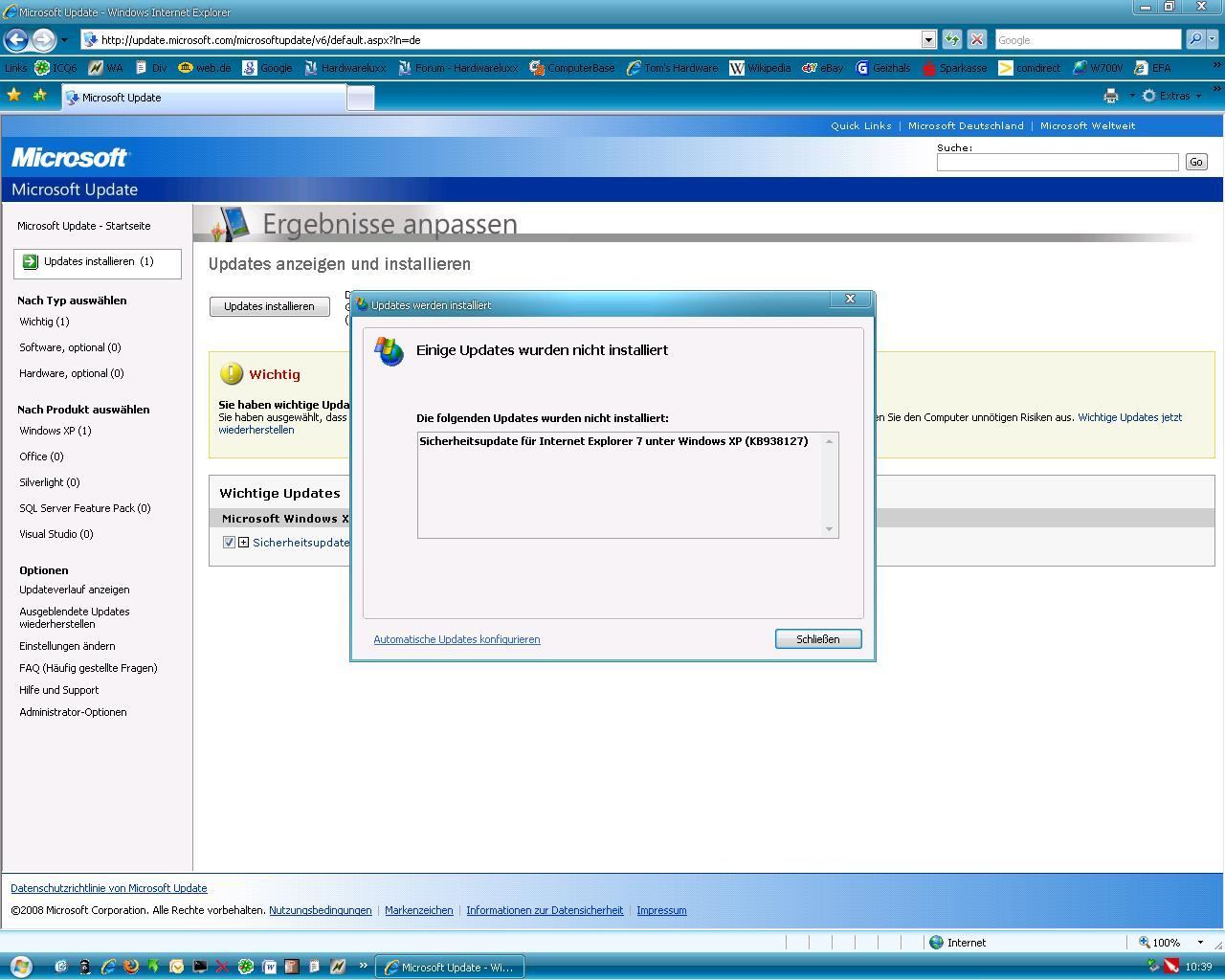Click the Windows Start orb
The image size is (1225, 980).
click(x=20, y=966)
